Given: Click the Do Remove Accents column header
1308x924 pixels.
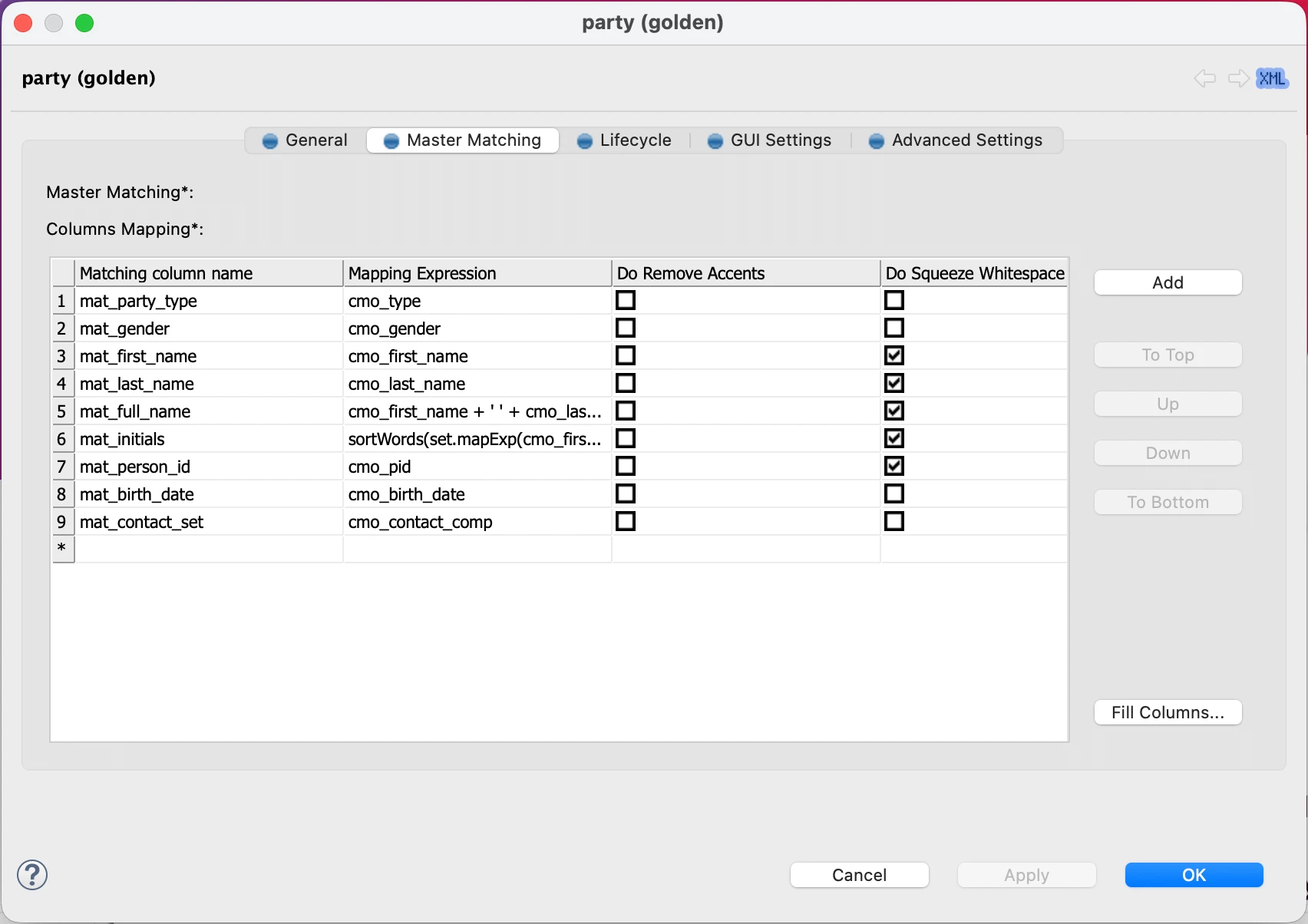Looking at the screenshot, I should pos(746,273).
